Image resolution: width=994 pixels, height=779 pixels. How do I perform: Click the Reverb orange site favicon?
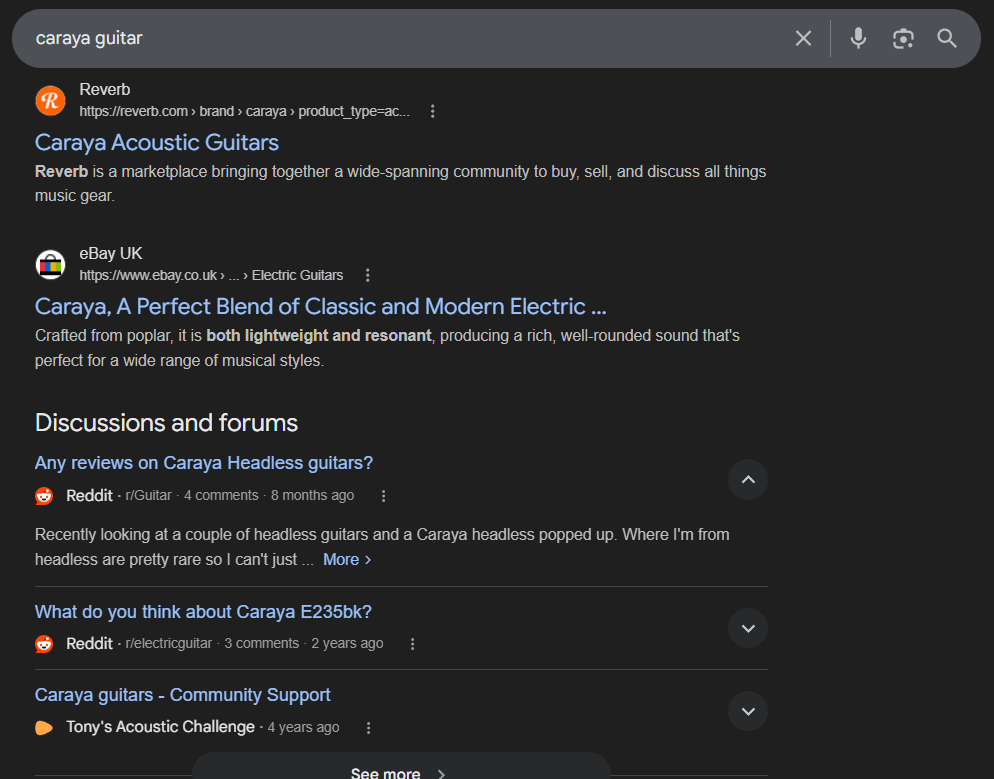pos(51,101)
